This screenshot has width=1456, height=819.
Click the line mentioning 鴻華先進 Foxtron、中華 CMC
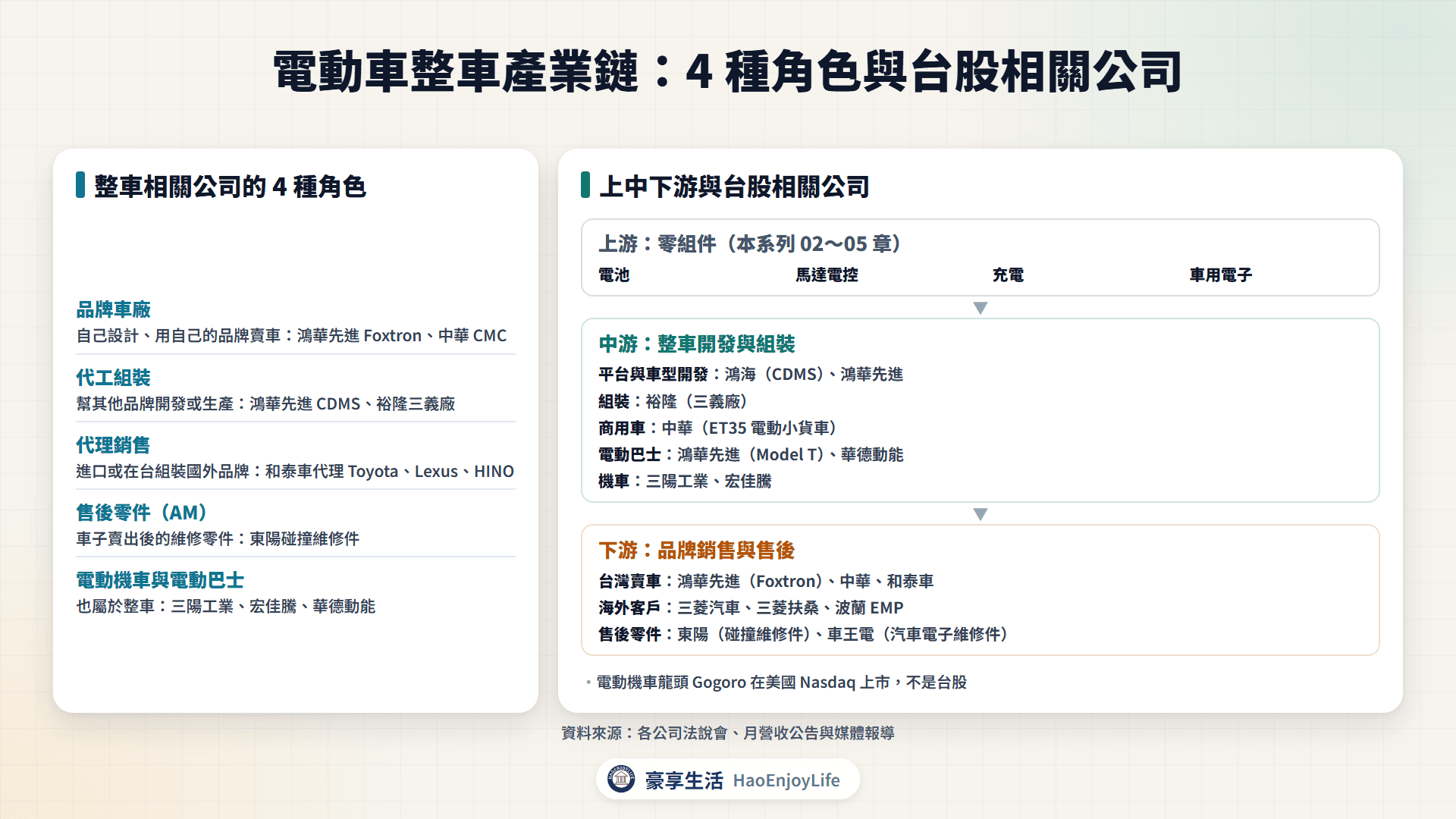tap(291, 335)
